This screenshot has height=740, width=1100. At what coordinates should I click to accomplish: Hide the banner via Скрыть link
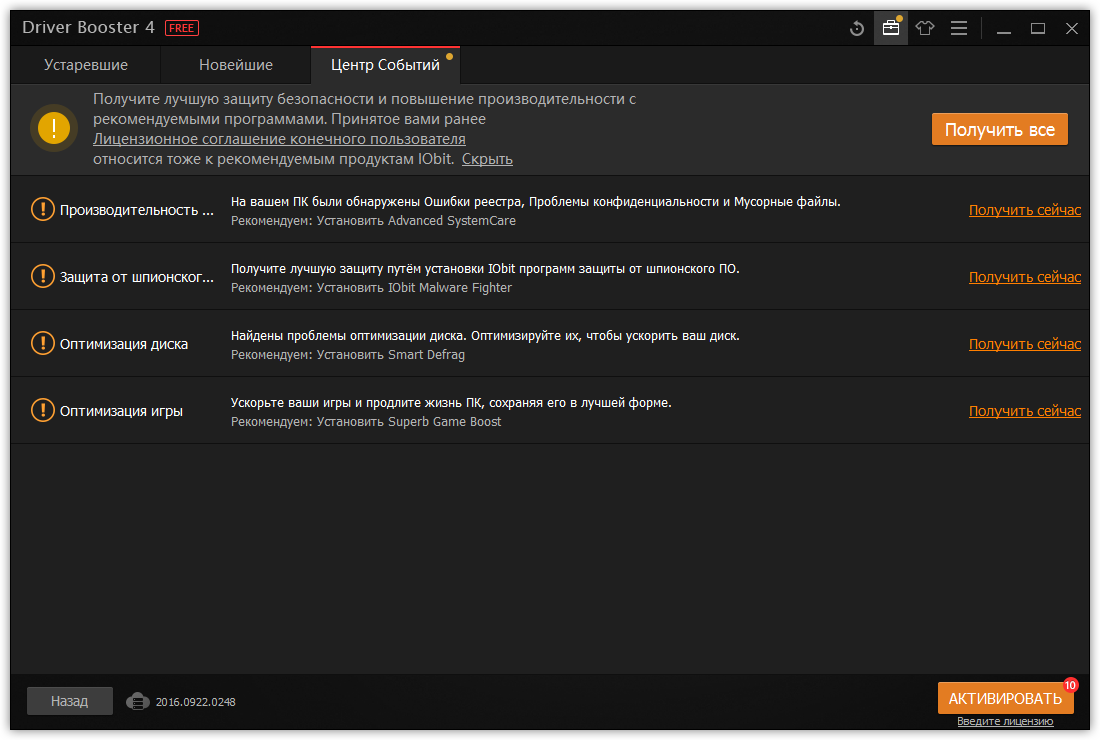[x=487, y=159]
